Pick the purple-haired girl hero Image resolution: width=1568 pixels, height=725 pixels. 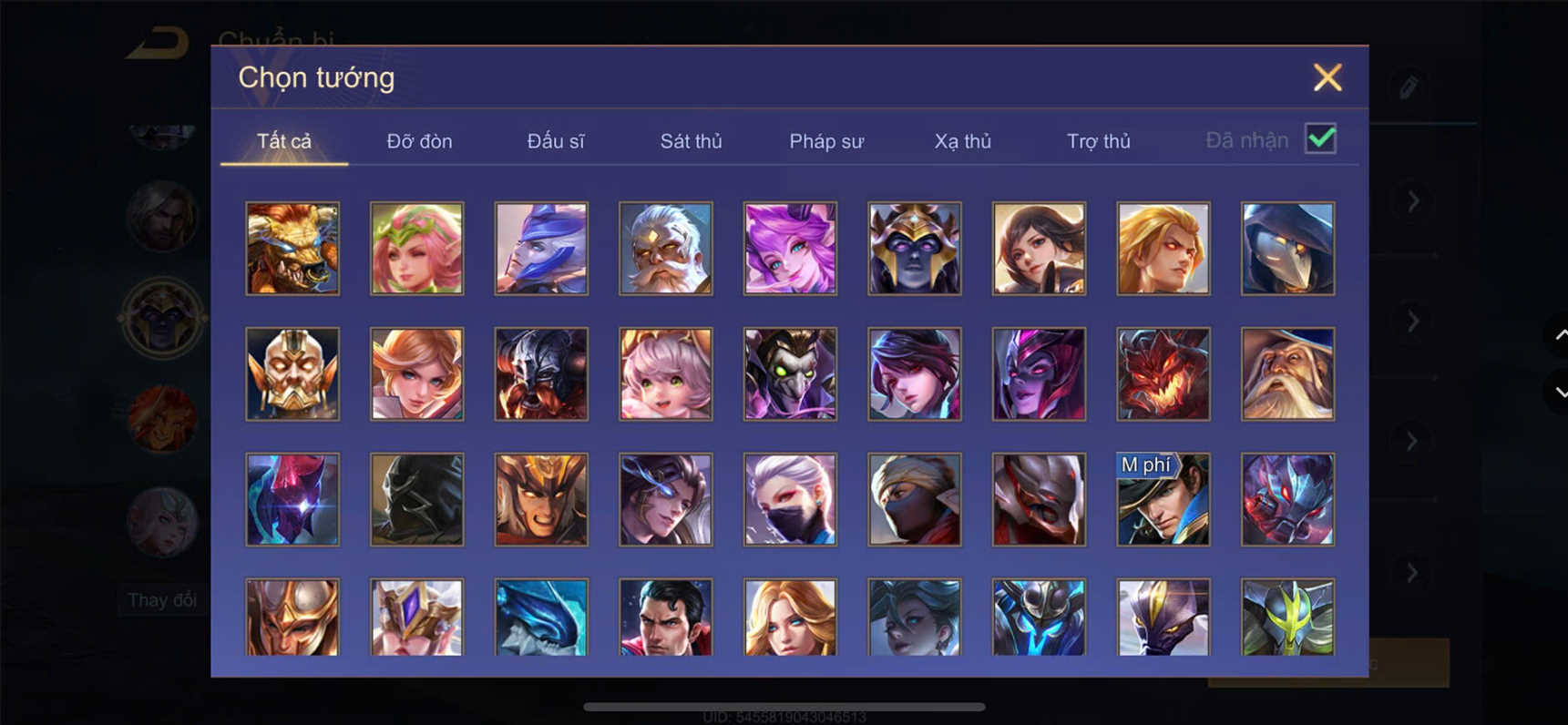coord(790,249)
